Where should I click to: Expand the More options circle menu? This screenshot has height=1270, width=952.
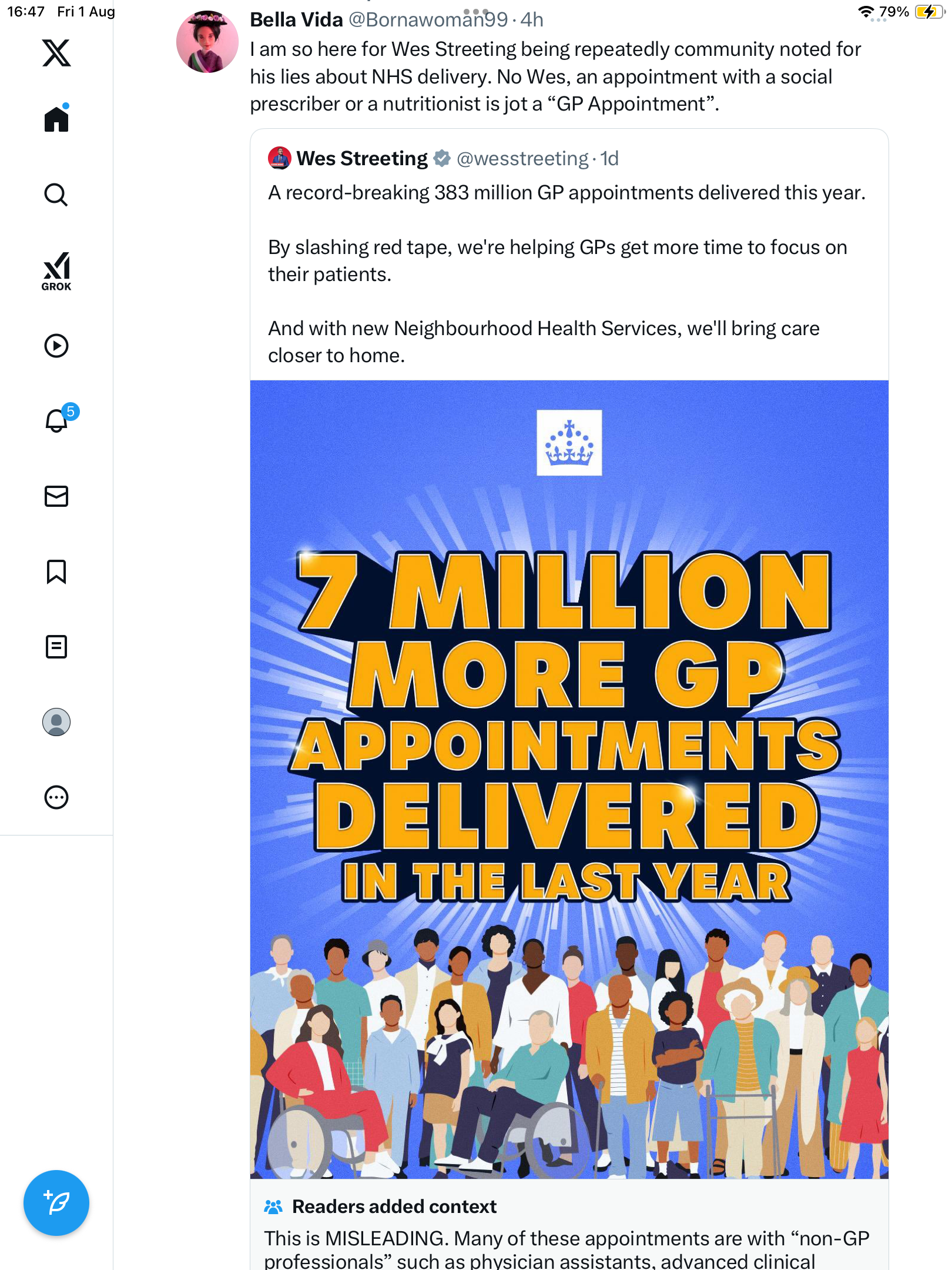tap(56, 797)
